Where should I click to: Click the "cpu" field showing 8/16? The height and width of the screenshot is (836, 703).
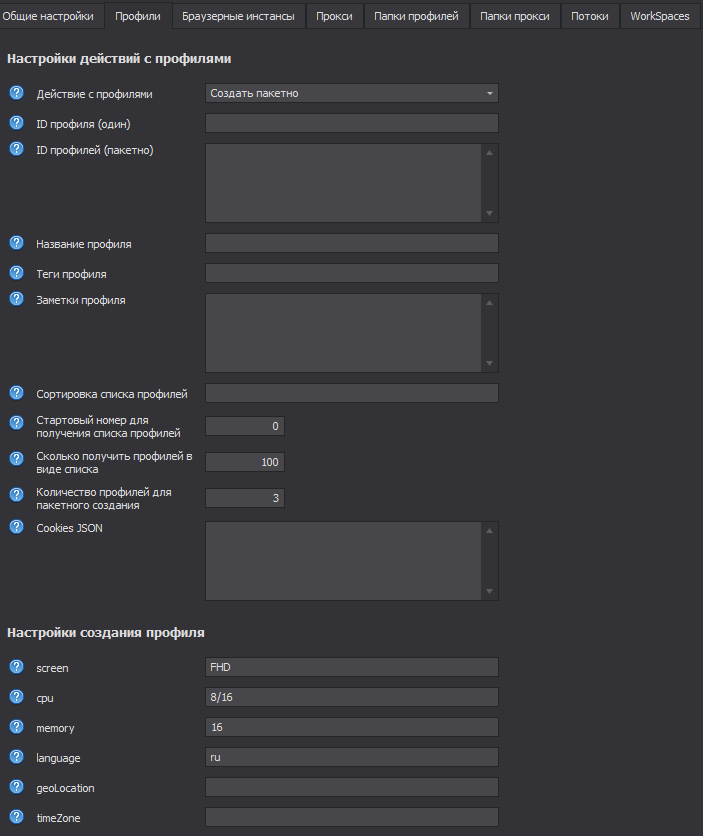pyautogui.click(x=351, y=697)
